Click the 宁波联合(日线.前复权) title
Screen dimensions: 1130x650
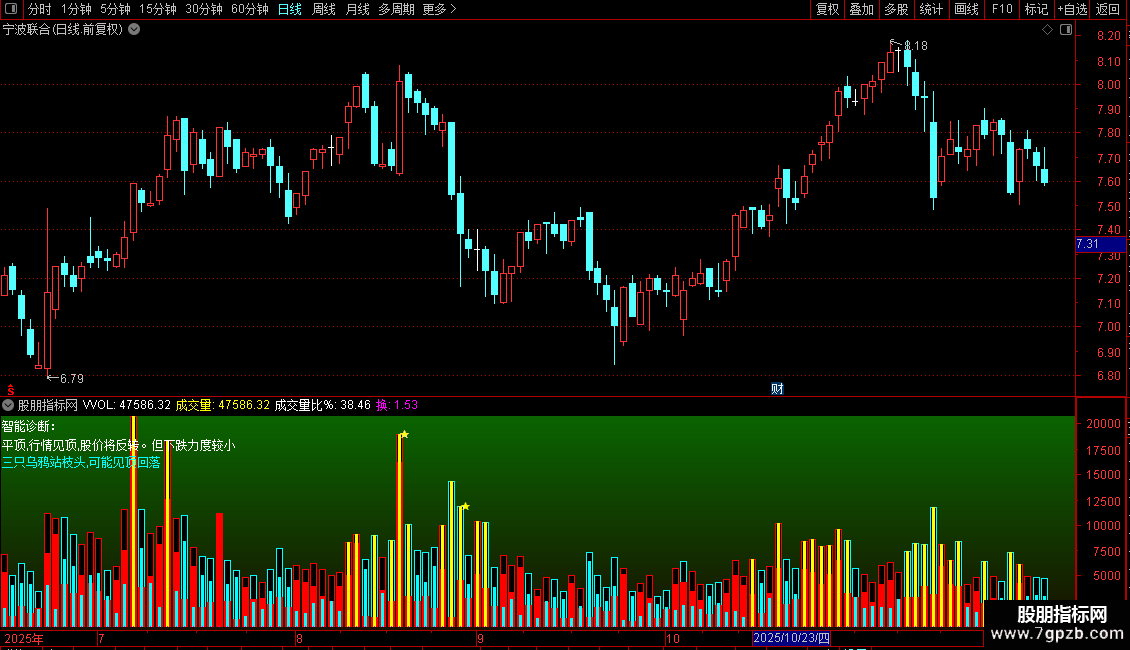(x=63, y=30)
